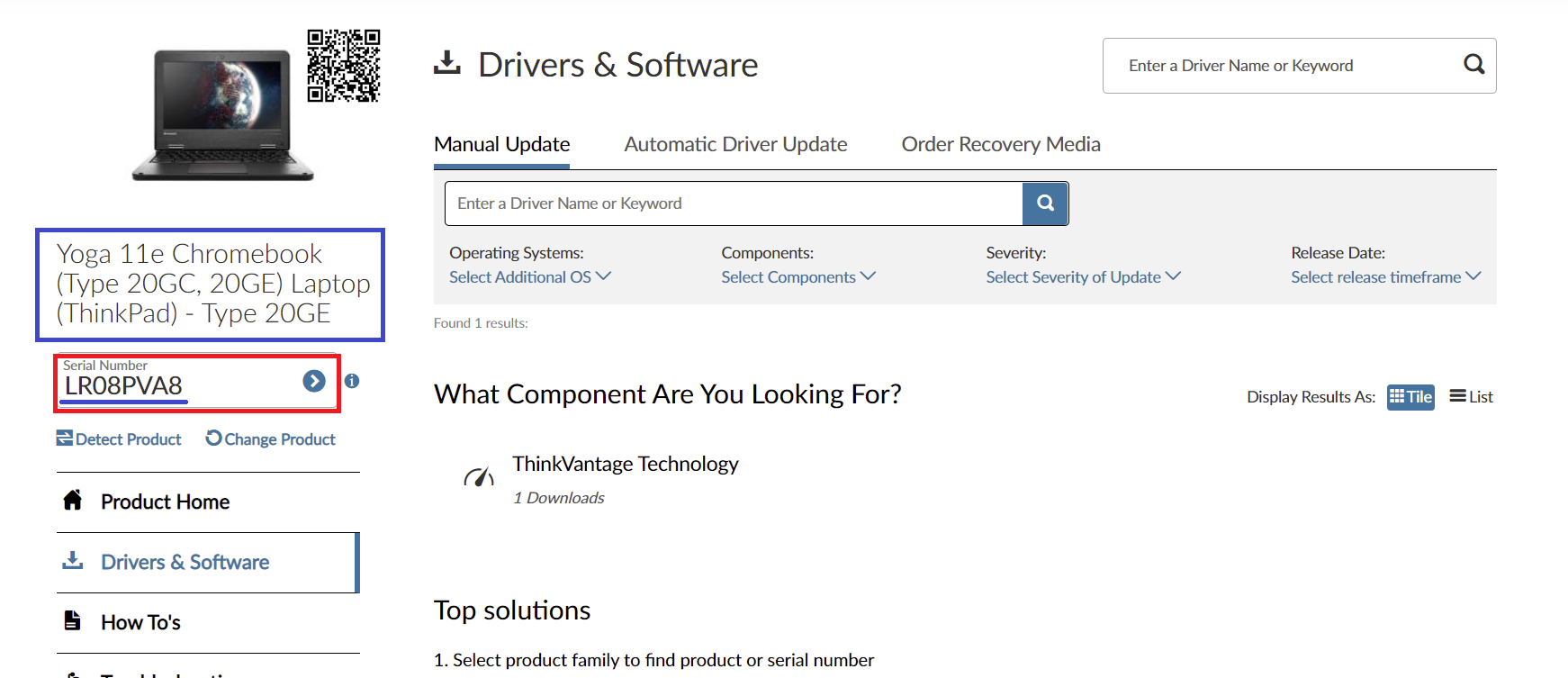Submit serial number with arrow icon
This screenshot has height=678, width=1568.
click(x=313, y=382)
